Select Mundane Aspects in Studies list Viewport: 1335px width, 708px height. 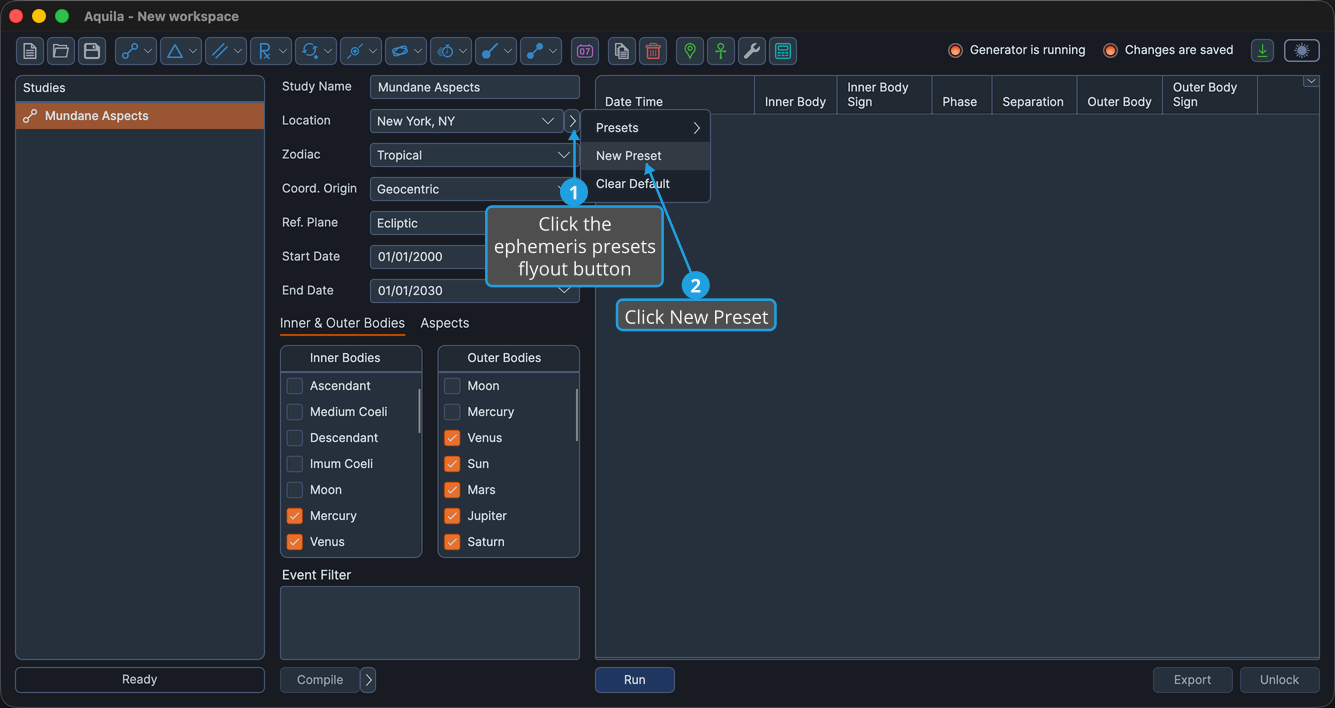(140, 116)
